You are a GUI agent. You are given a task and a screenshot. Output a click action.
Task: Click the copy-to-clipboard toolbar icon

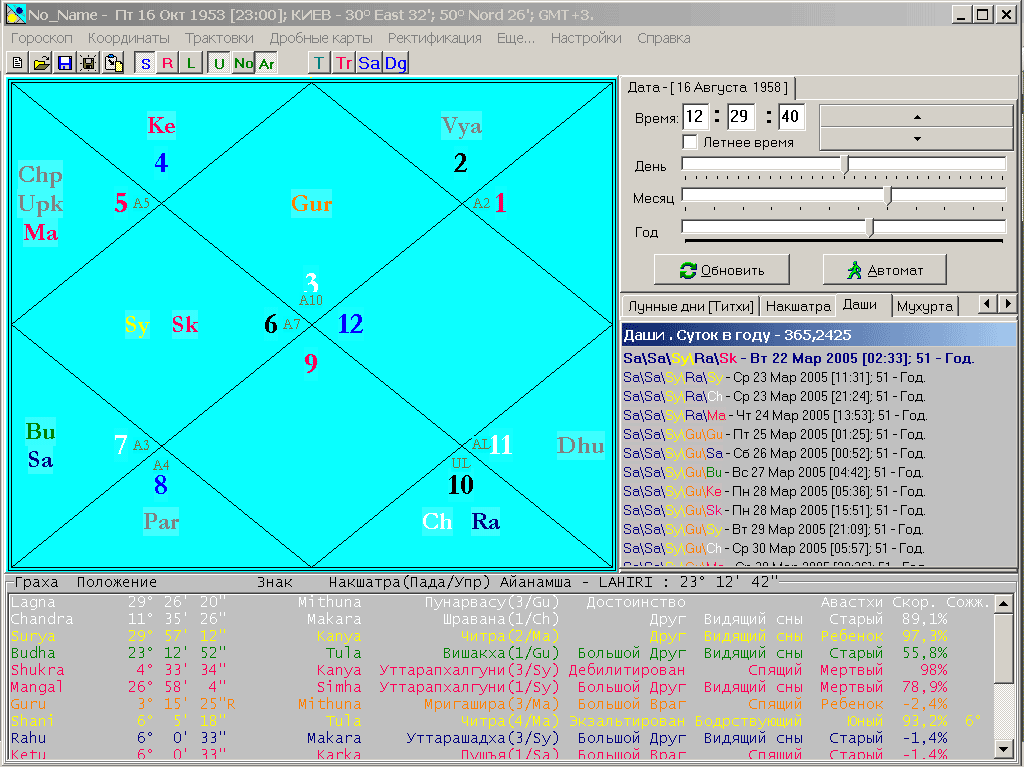[x=114, y=63]
